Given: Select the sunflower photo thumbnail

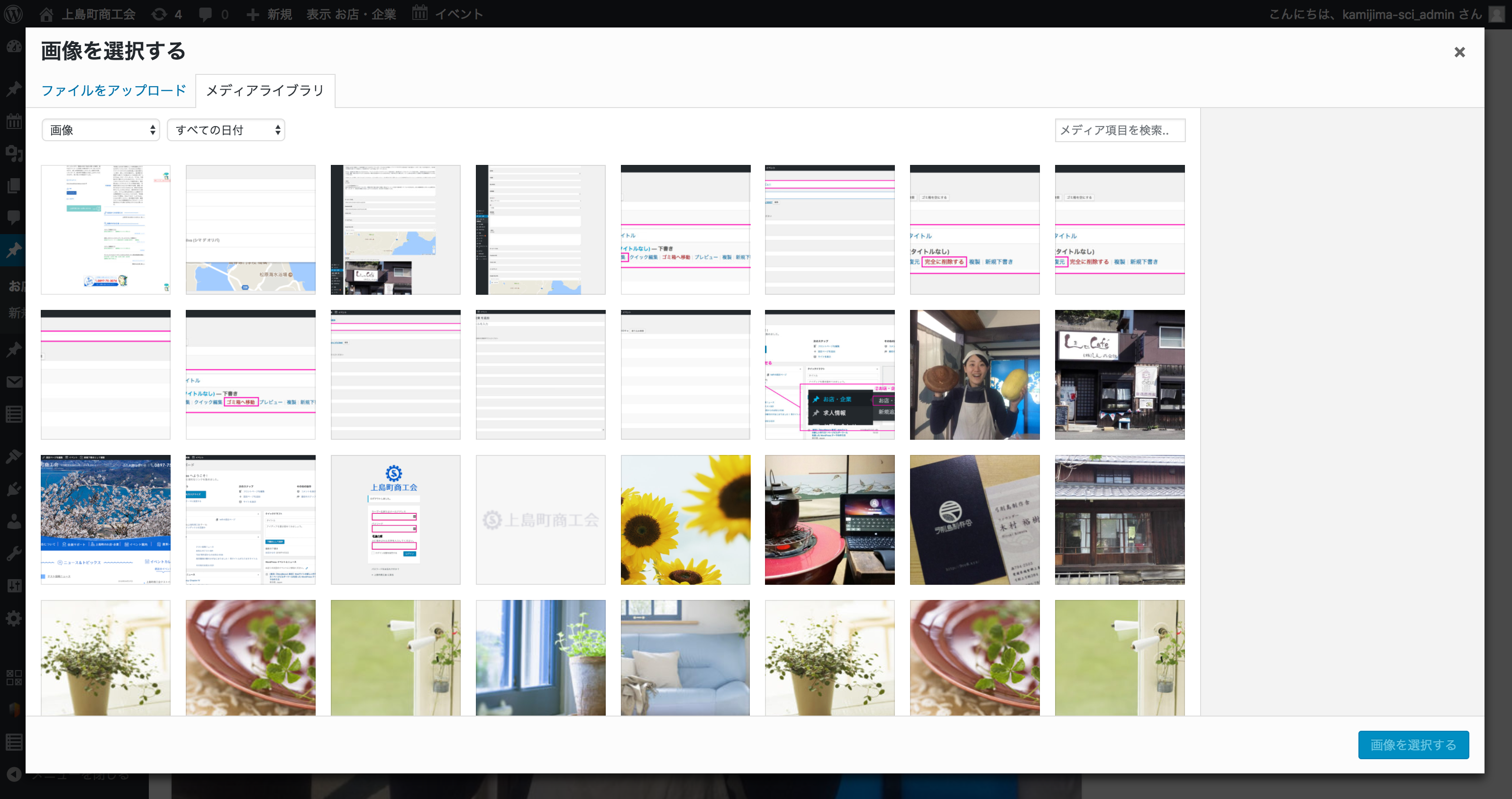Looking at the screenshot, I should pyautogui.click(x=685, y=519).
